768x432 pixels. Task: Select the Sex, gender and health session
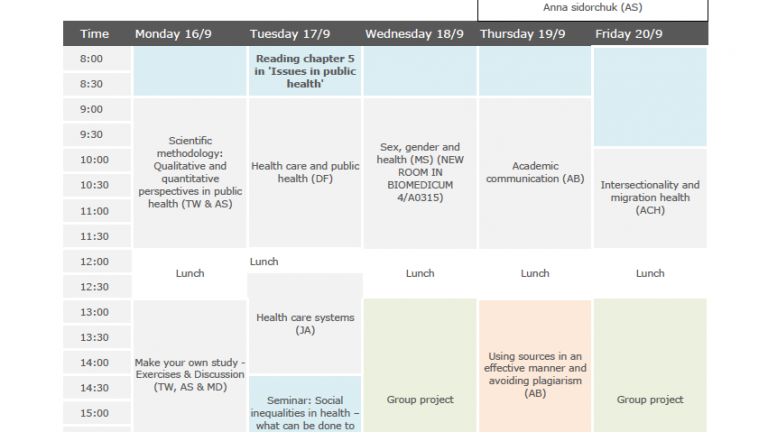[x=420, y=172]
